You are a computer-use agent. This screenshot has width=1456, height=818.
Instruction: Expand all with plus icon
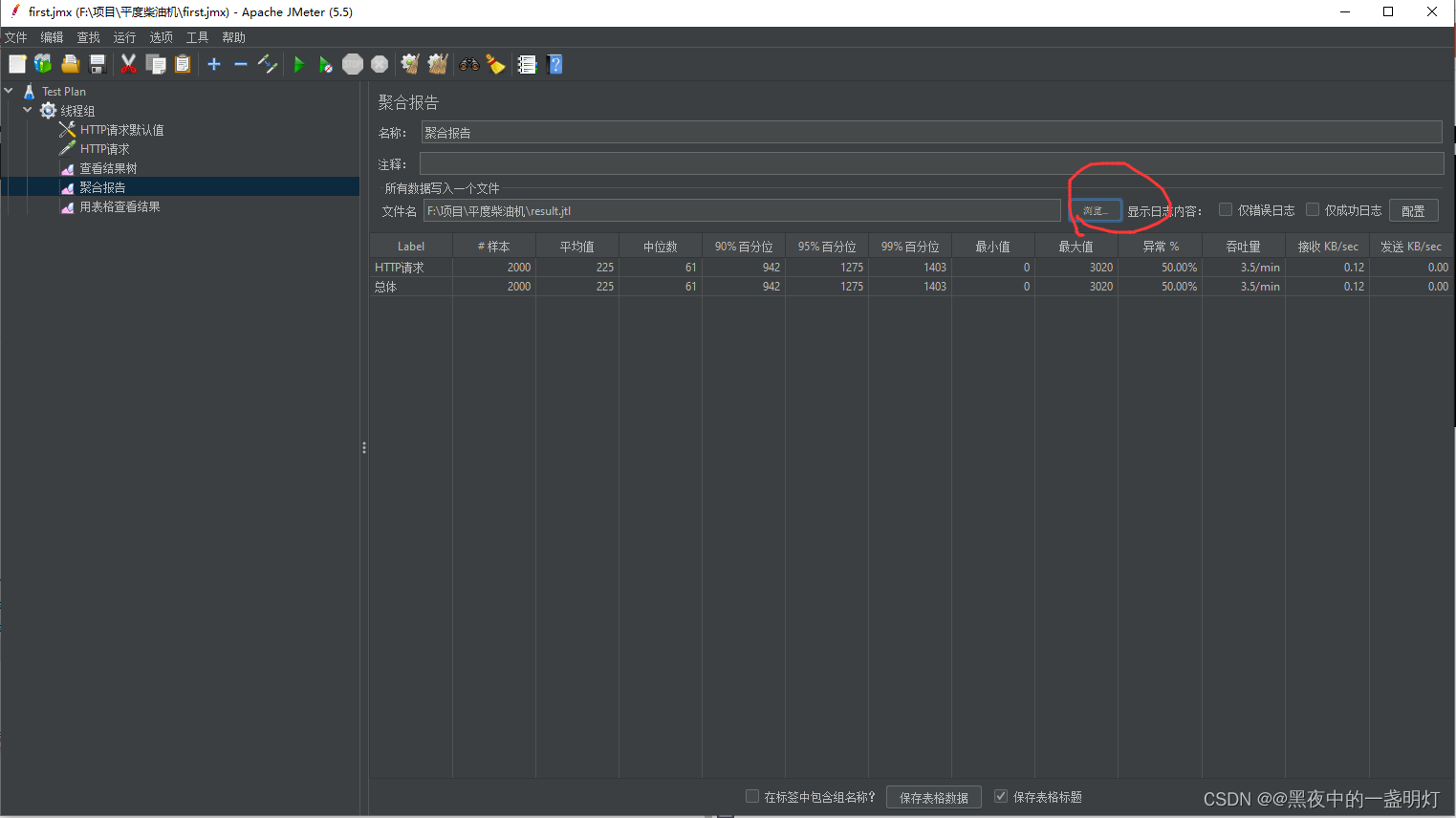pyautogui.click(x=214, y=64)
